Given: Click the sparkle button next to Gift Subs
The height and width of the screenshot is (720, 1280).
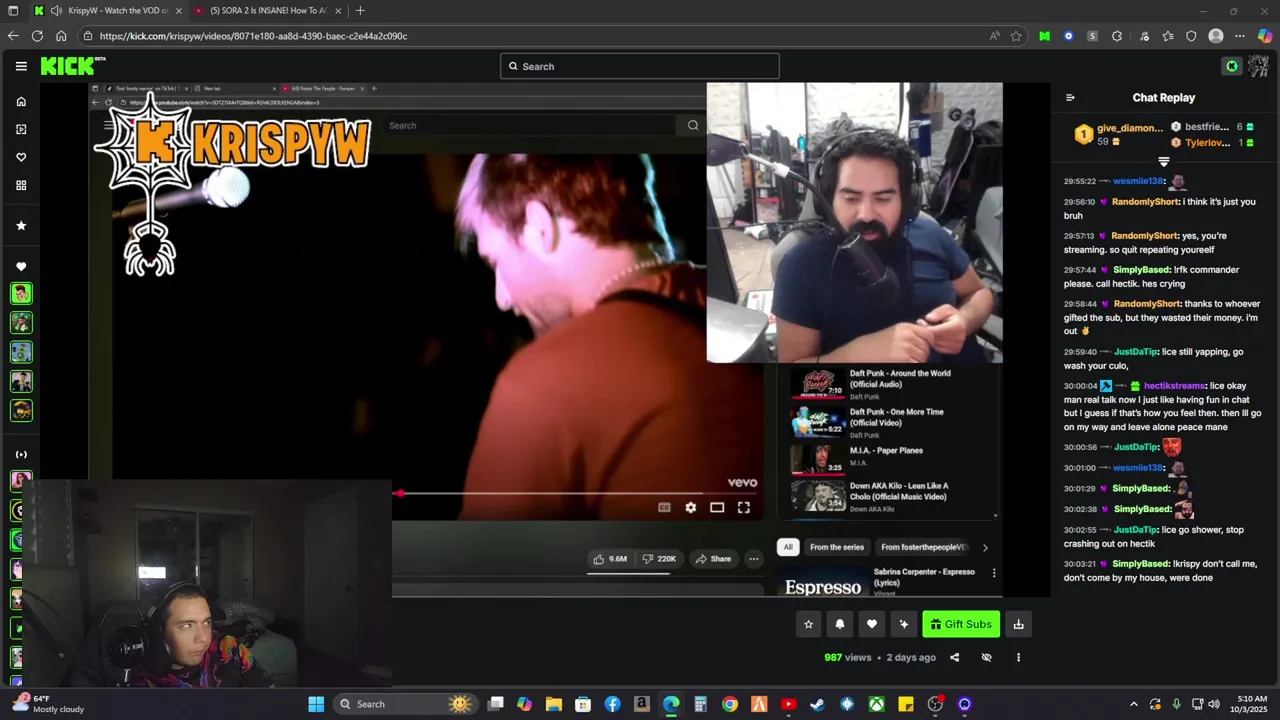Looking at the screenshot, I should pos(904,624).
